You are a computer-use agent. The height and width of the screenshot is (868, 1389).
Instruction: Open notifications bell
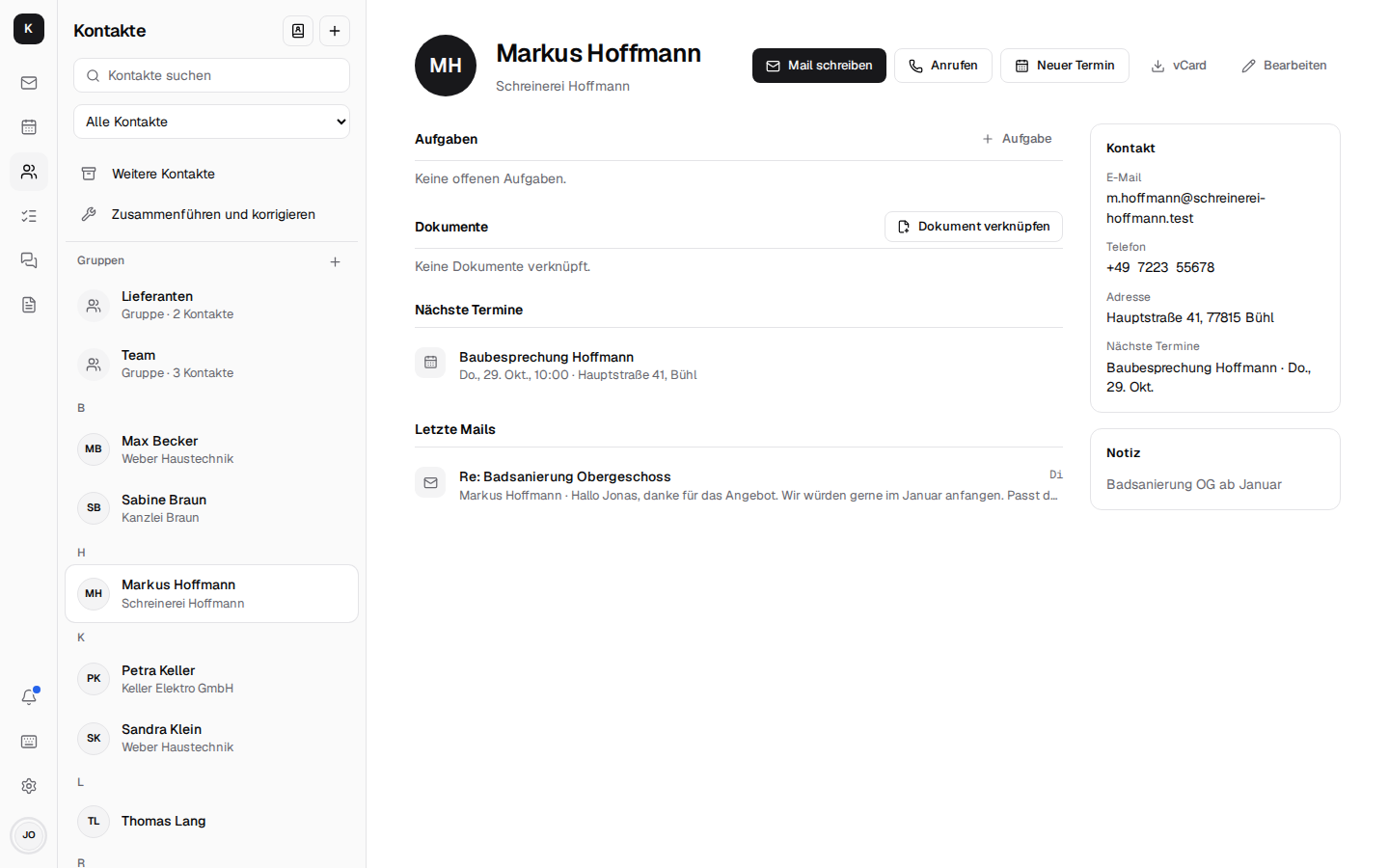pos(29,697)
